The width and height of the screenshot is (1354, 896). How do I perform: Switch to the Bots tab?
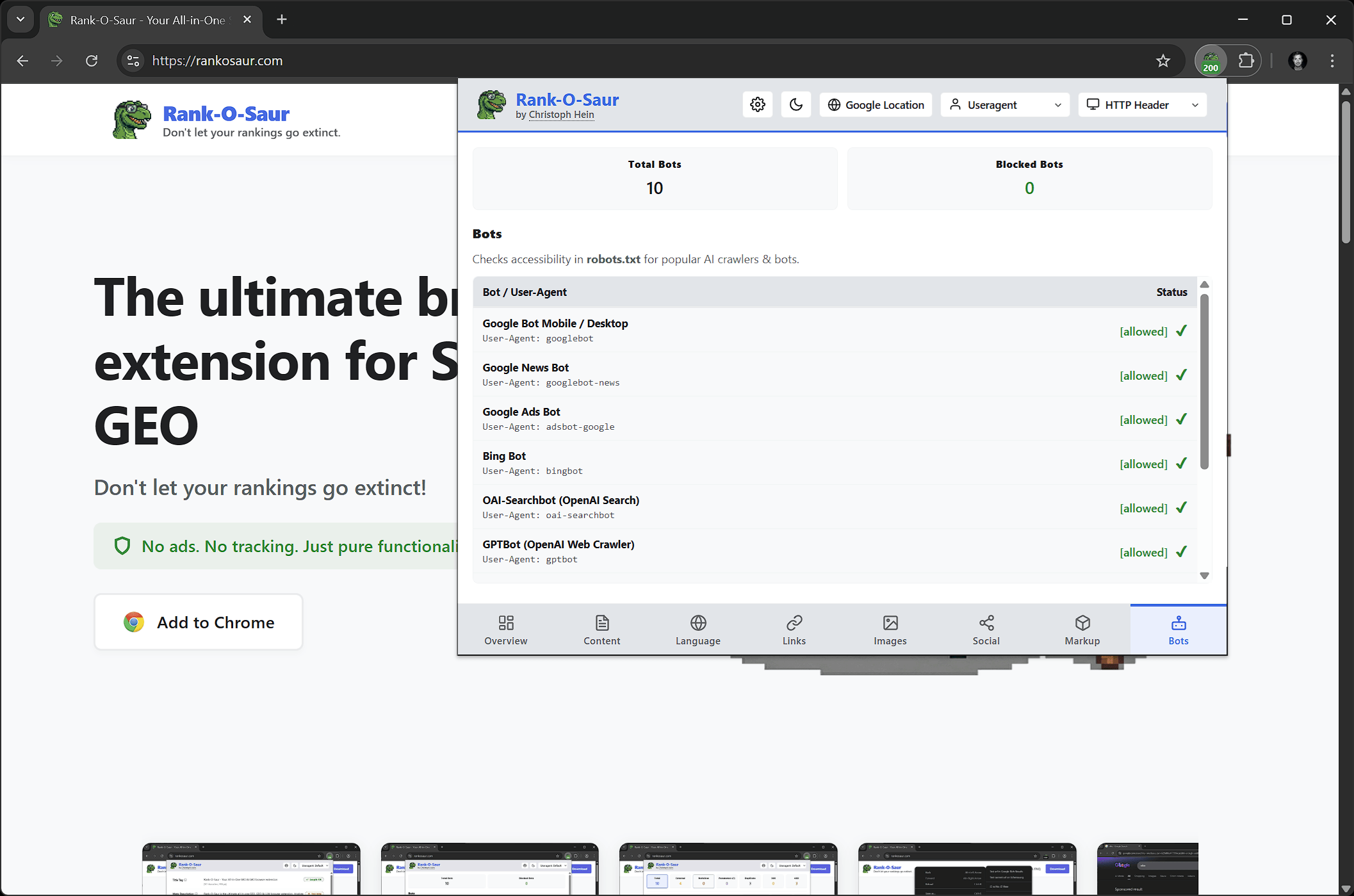(x=1178, y=629)
